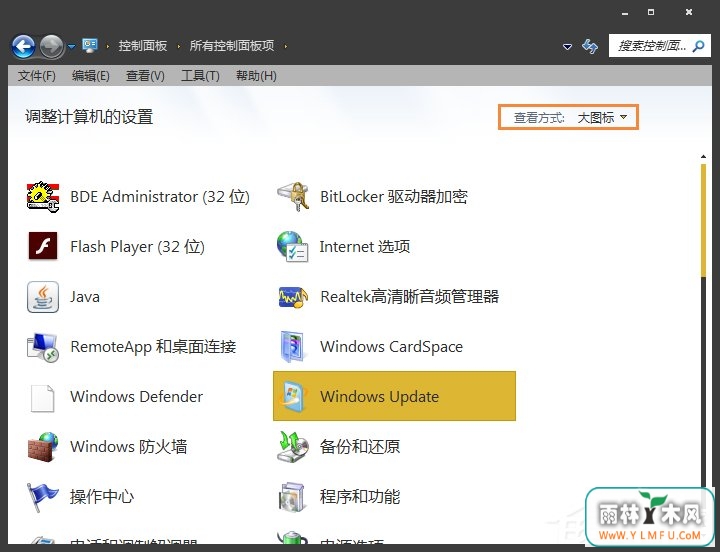Viewport: 720px width, 552px height.
Task: Click the RemoteApp 和桌面连接 icon
Action: [43, 347]
